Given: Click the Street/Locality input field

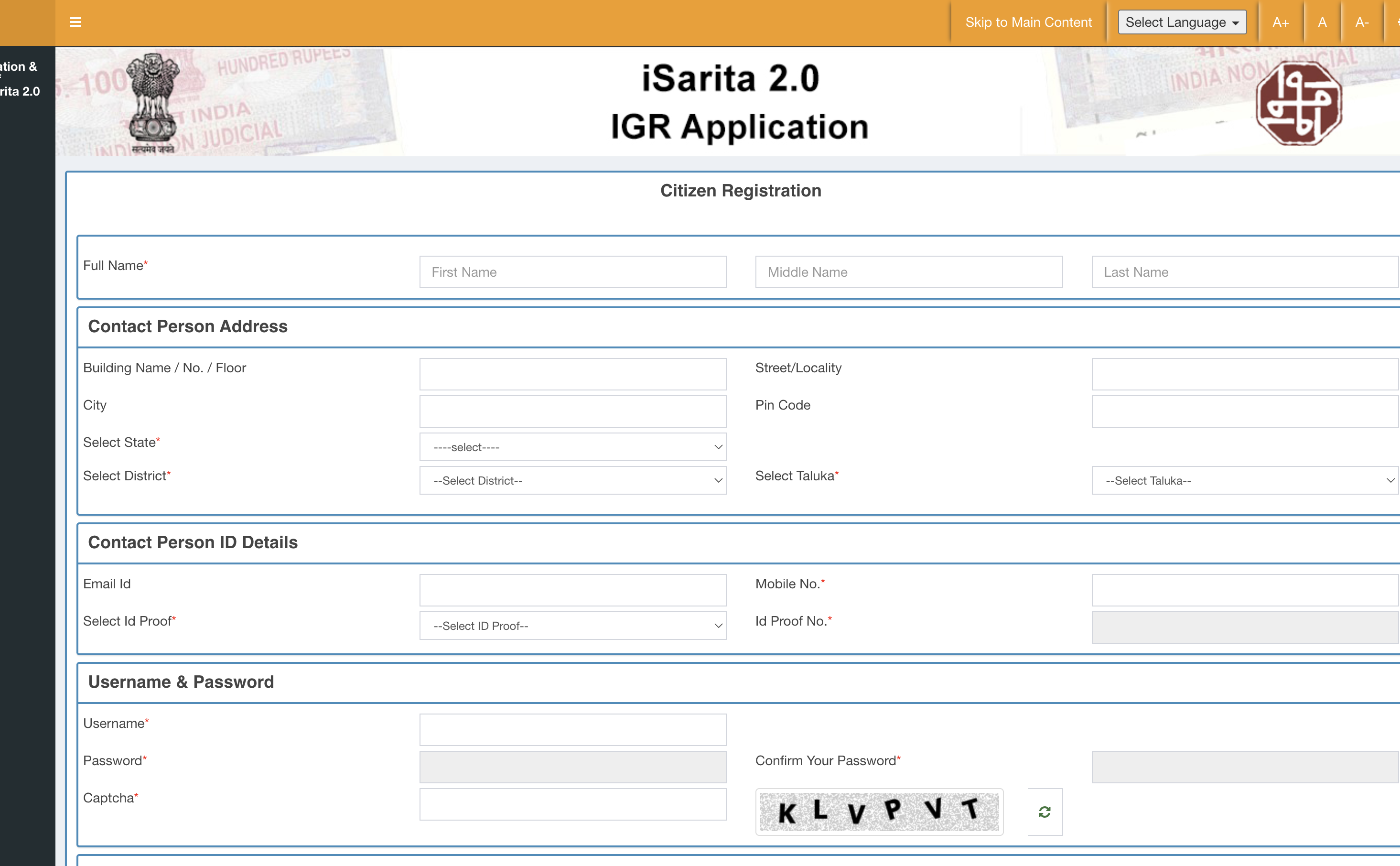Looking at the screenshot, I should click(1245, 374).
